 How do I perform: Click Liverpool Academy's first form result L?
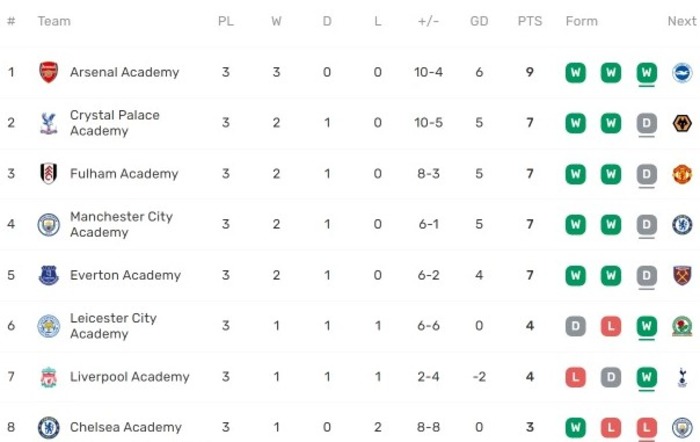575,377
